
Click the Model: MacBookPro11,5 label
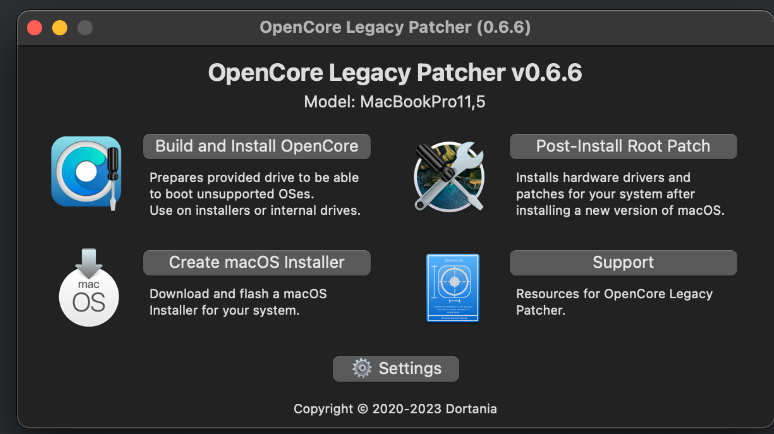click(x=394, y=103)
